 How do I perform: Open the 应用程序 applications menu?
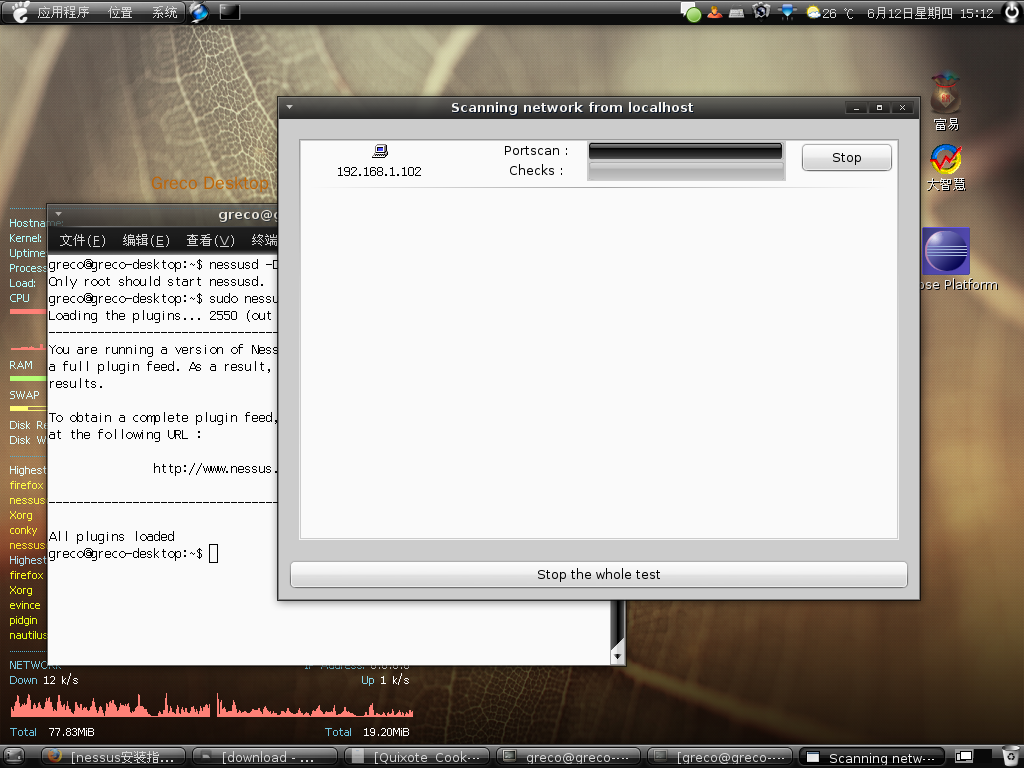pos(63,12)
